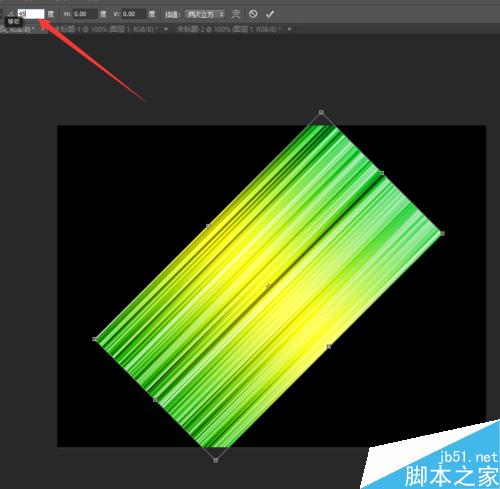Viewport: 500px width, 489px height.
Task: Select the upper-right edge midpoint handle
Action: click(382, 173)
